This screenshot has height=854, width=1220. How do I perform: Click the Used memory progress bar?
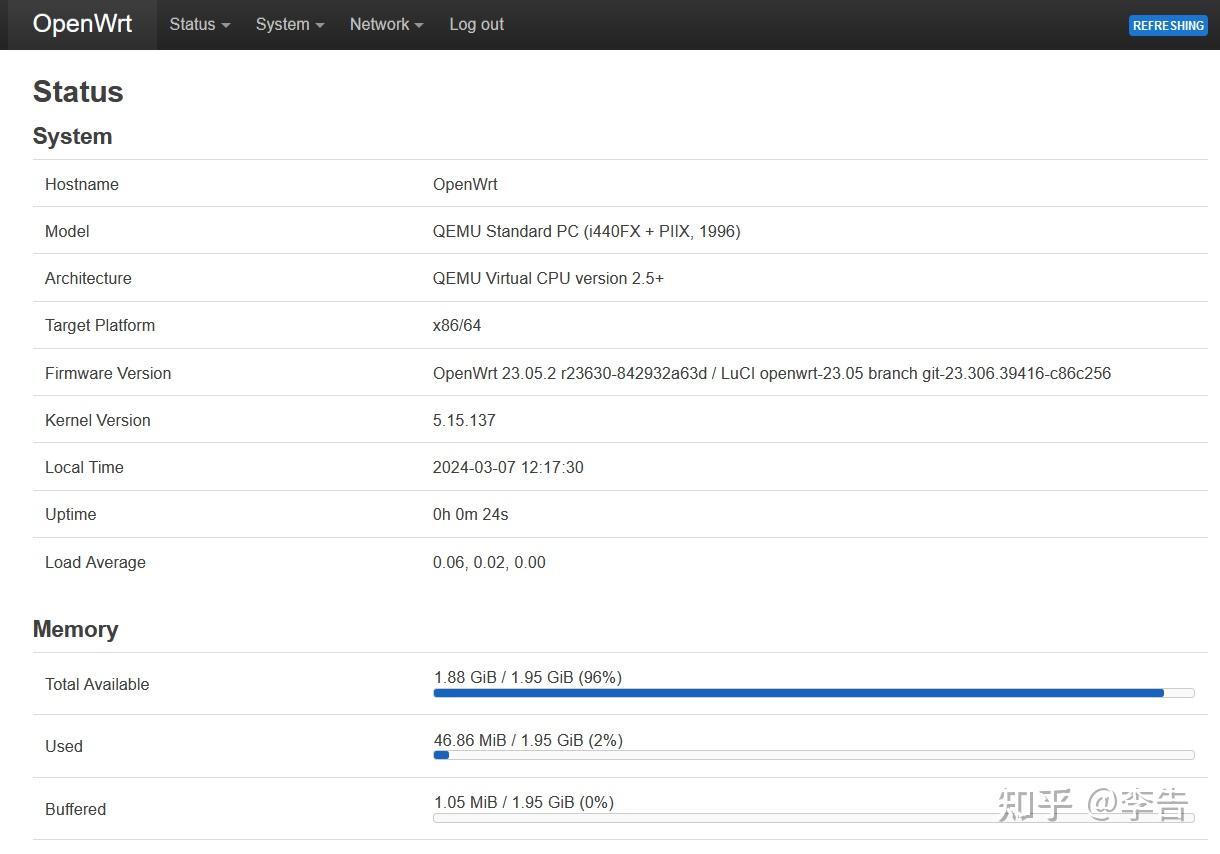pos(814,755)
